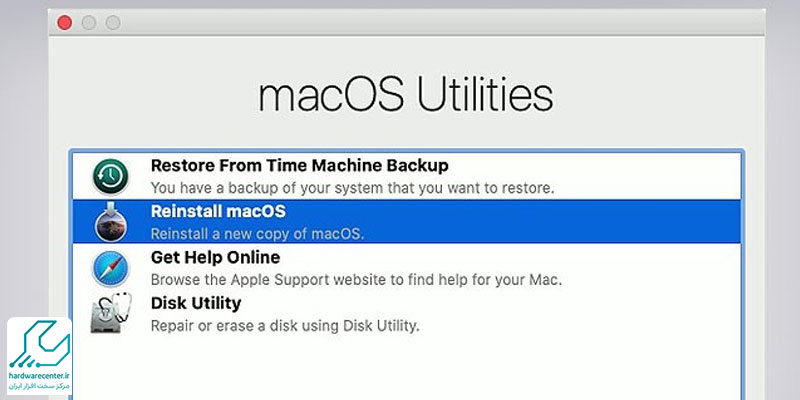
Task: Click the window title bar area
Action: tap(439, 22)
